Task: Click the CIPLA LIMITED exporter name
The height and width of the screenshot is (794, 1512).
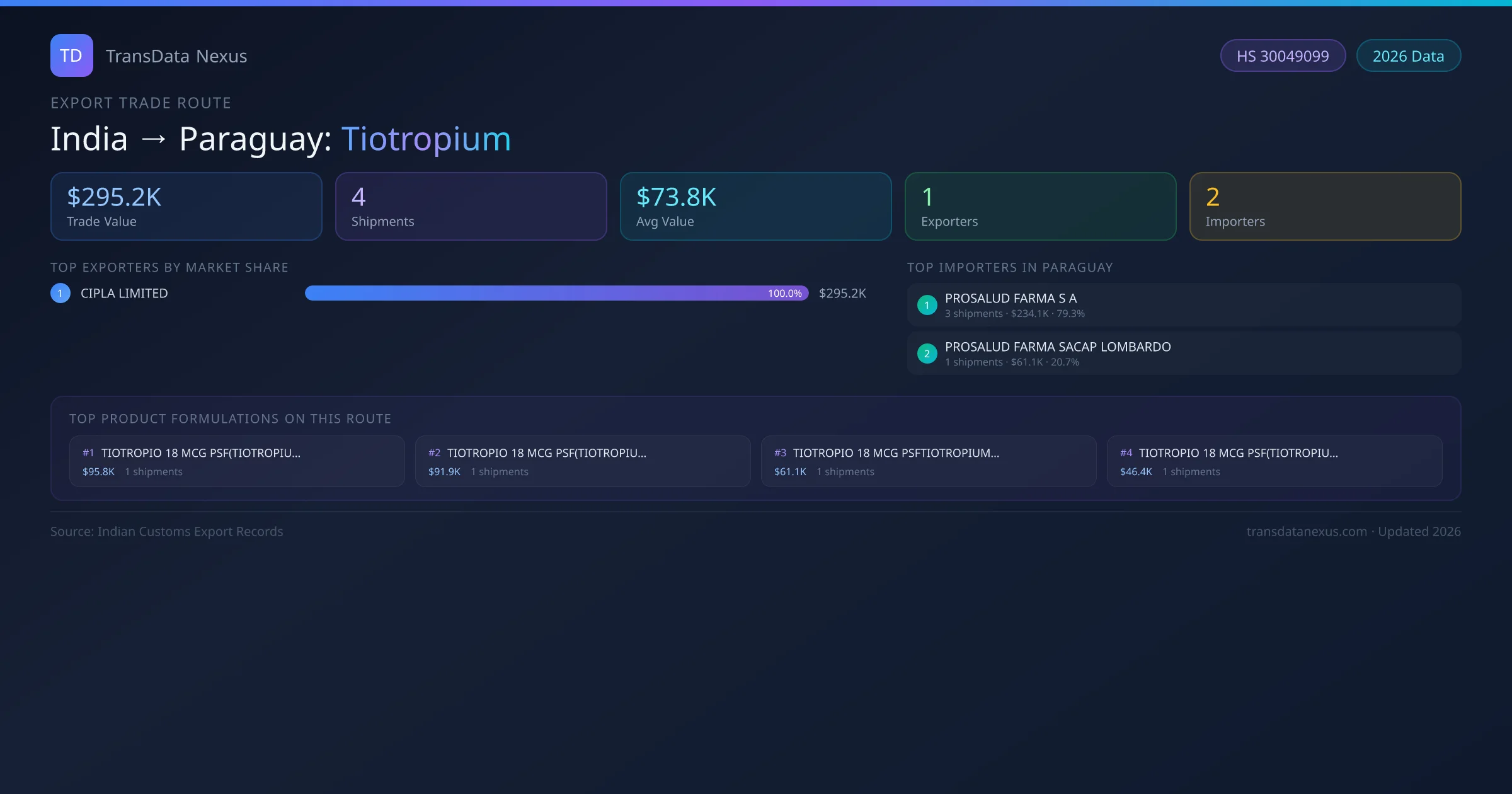Action: tap(124, 293)
